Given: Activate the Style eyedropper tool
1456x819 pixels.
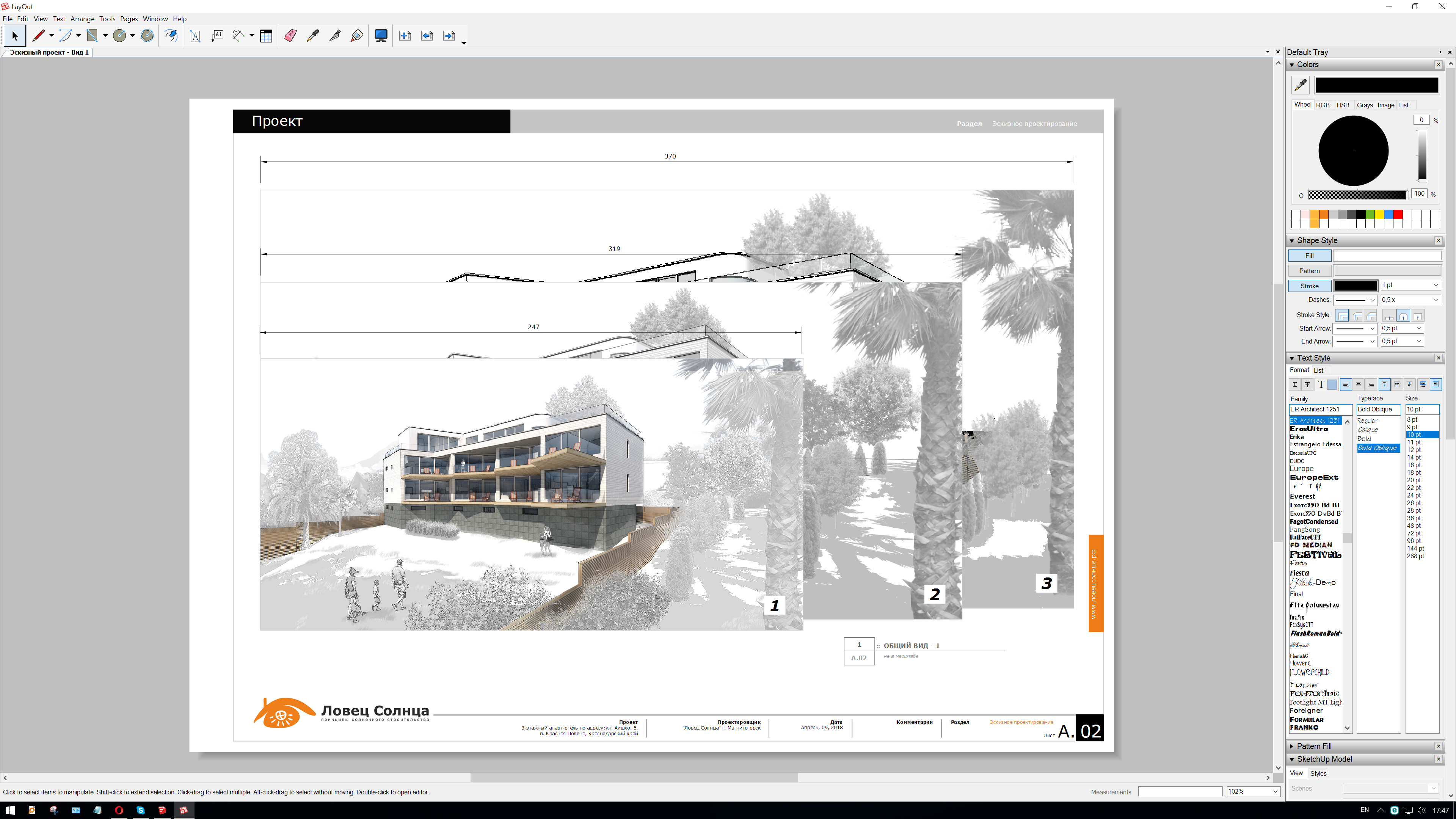Looking at the screenshot, I should (x=312, y=36).
